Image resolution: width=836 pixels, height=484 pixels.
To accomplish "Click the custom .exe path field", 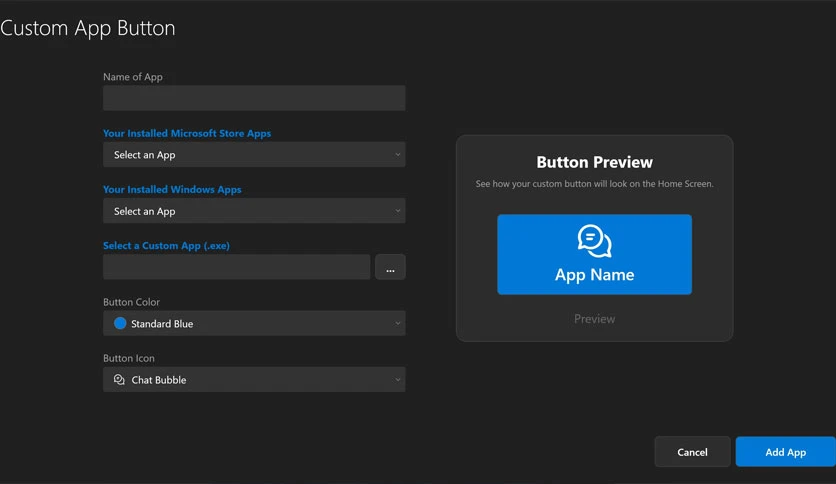I will tap(236, 267).
